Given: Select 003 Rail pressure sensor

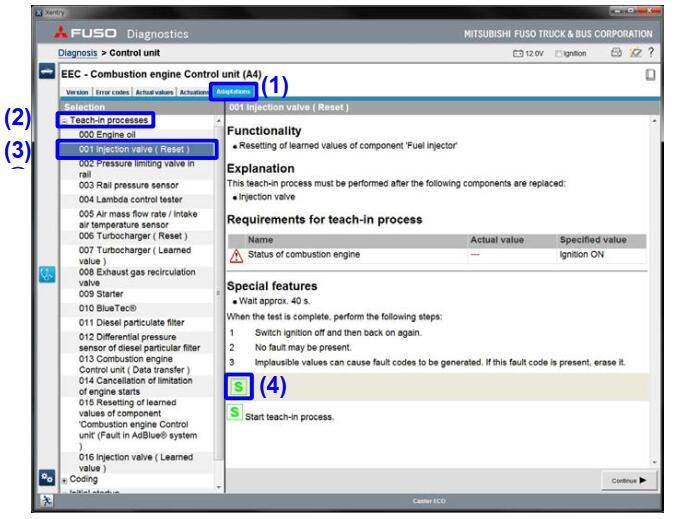Looking at the screenshot, I should click(x=136, y=185).
